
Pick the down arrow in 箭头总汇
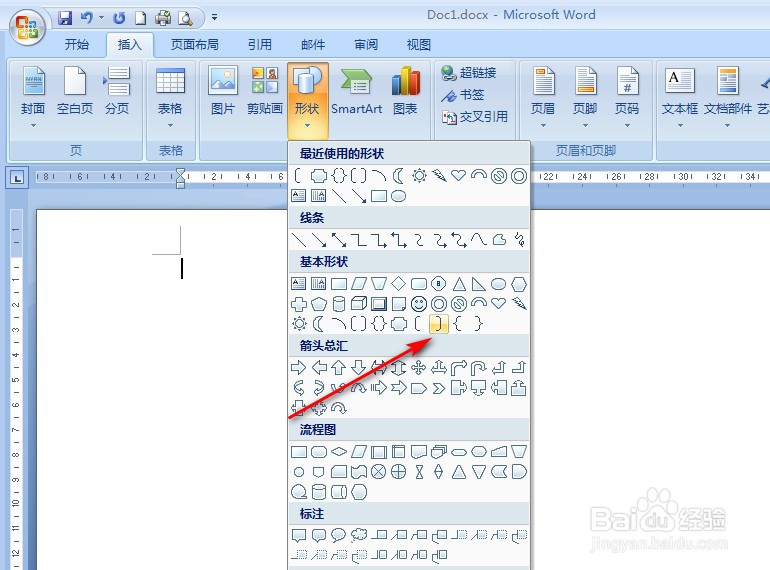(358, 367)
